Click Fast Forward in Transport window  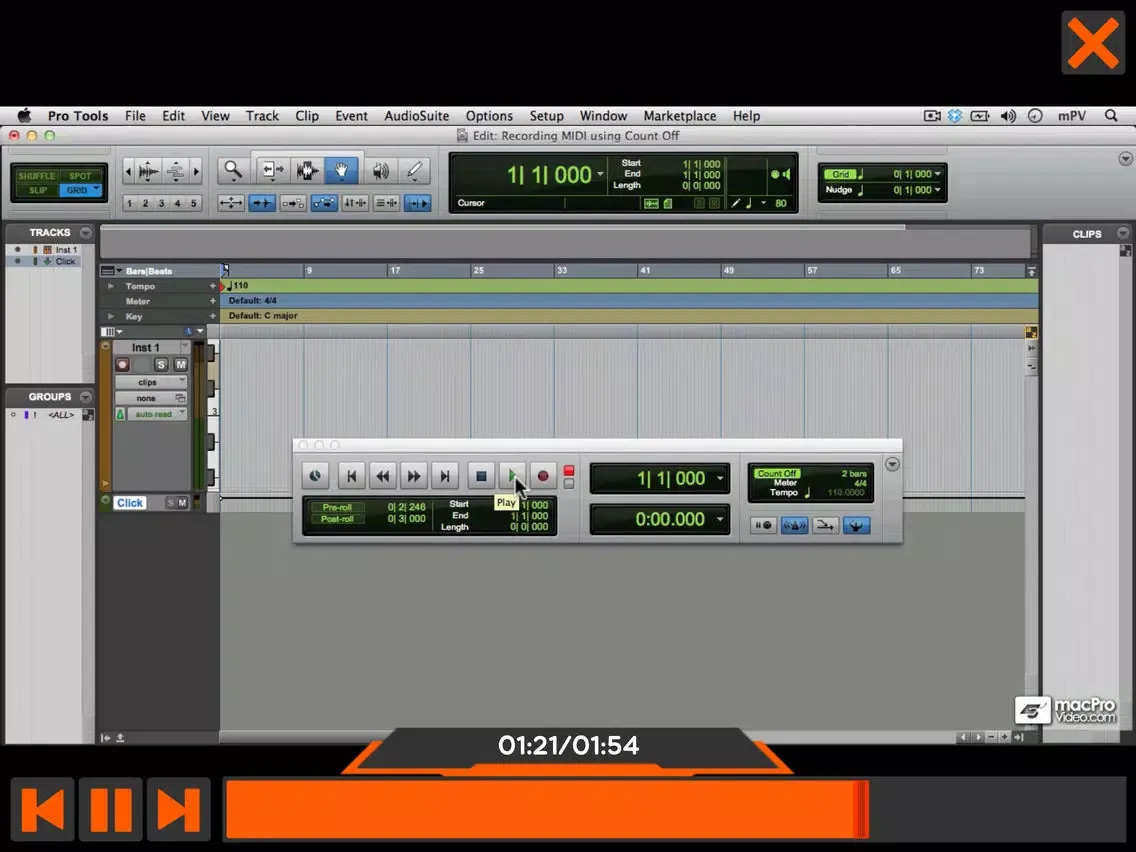pyautogui.click(x=414, y=476)
